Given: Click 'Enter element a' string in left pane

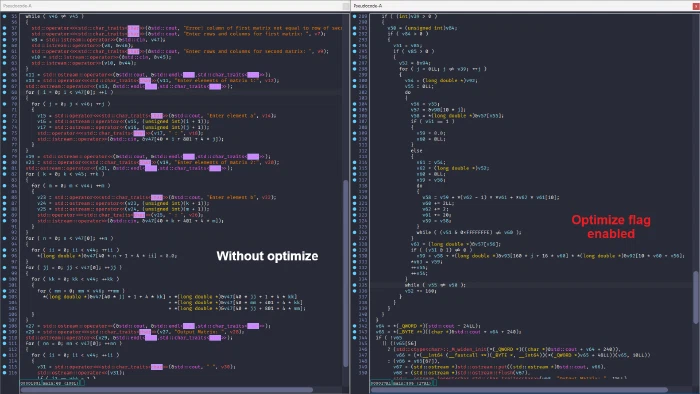Looking at the screenshot, I should 232,115.
